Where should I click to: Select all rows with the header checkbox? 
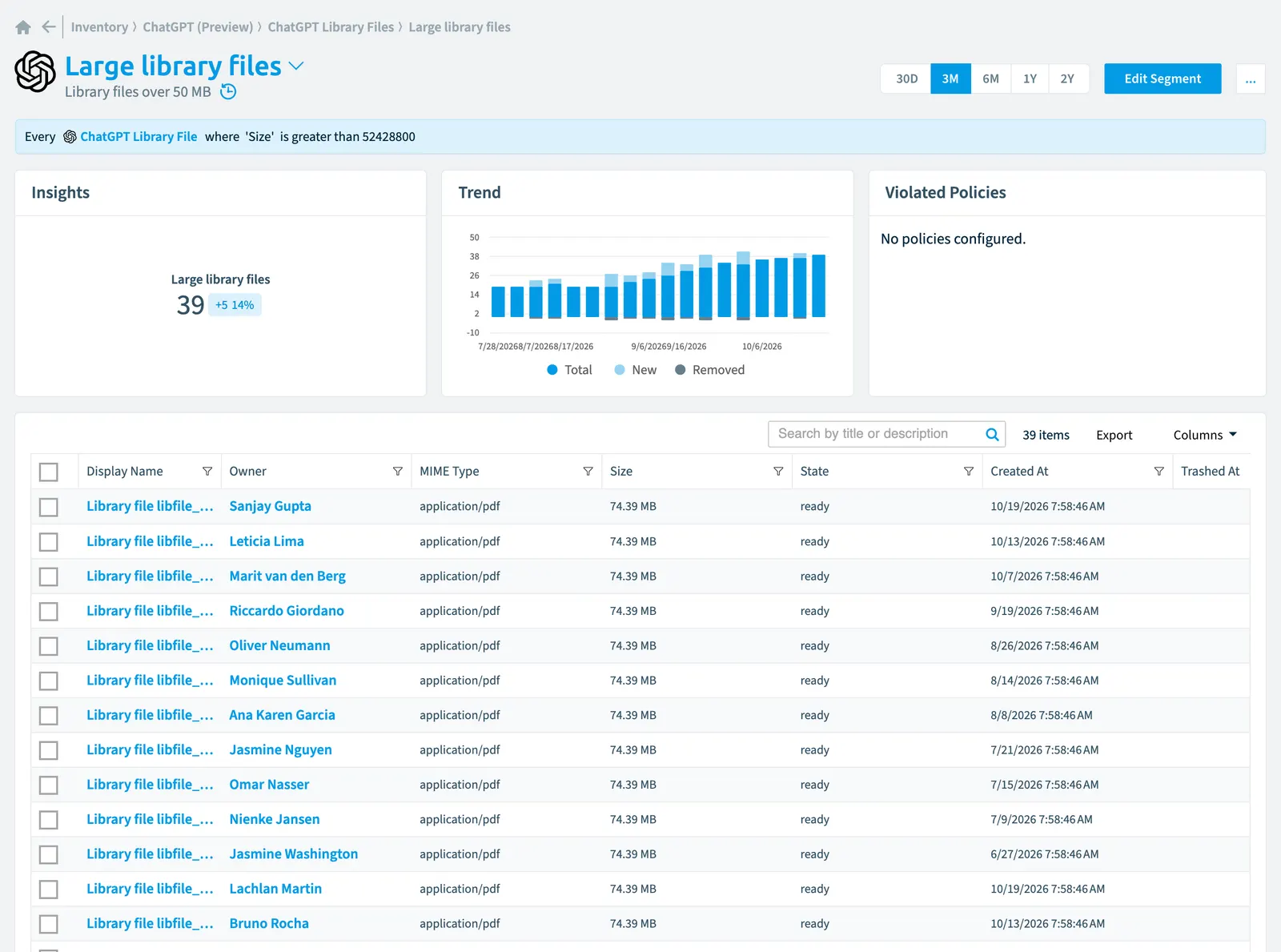pyautogui.click(x=49, y=472)
